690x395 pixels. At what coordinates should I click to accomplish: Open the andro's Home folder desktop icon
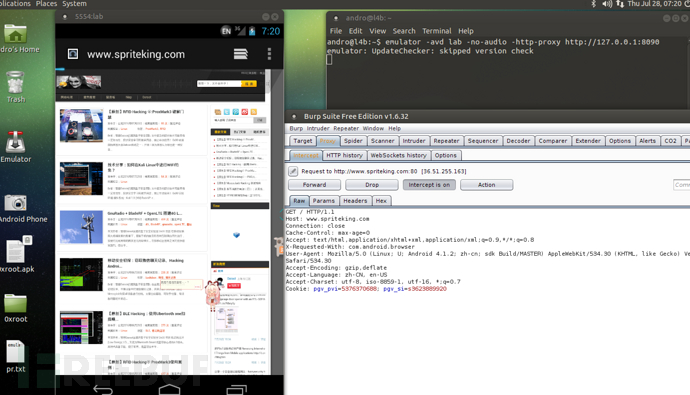[x=15, y=34]
